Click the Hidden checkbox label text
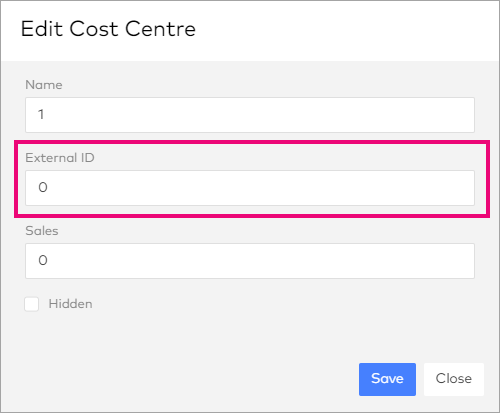 click(70, 304)
